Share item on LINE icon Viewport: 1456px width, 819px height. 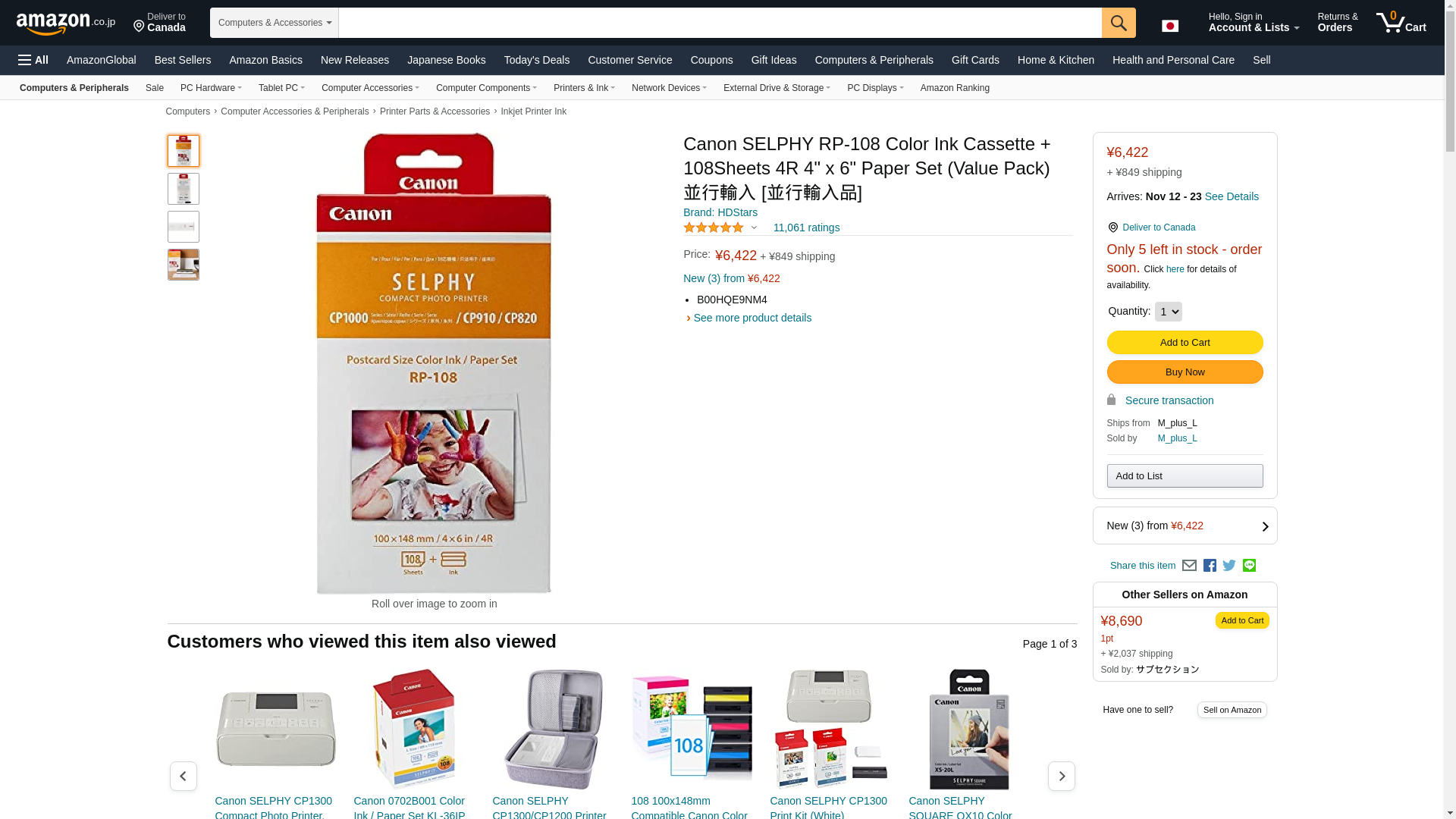click(x=1249, y=566)
